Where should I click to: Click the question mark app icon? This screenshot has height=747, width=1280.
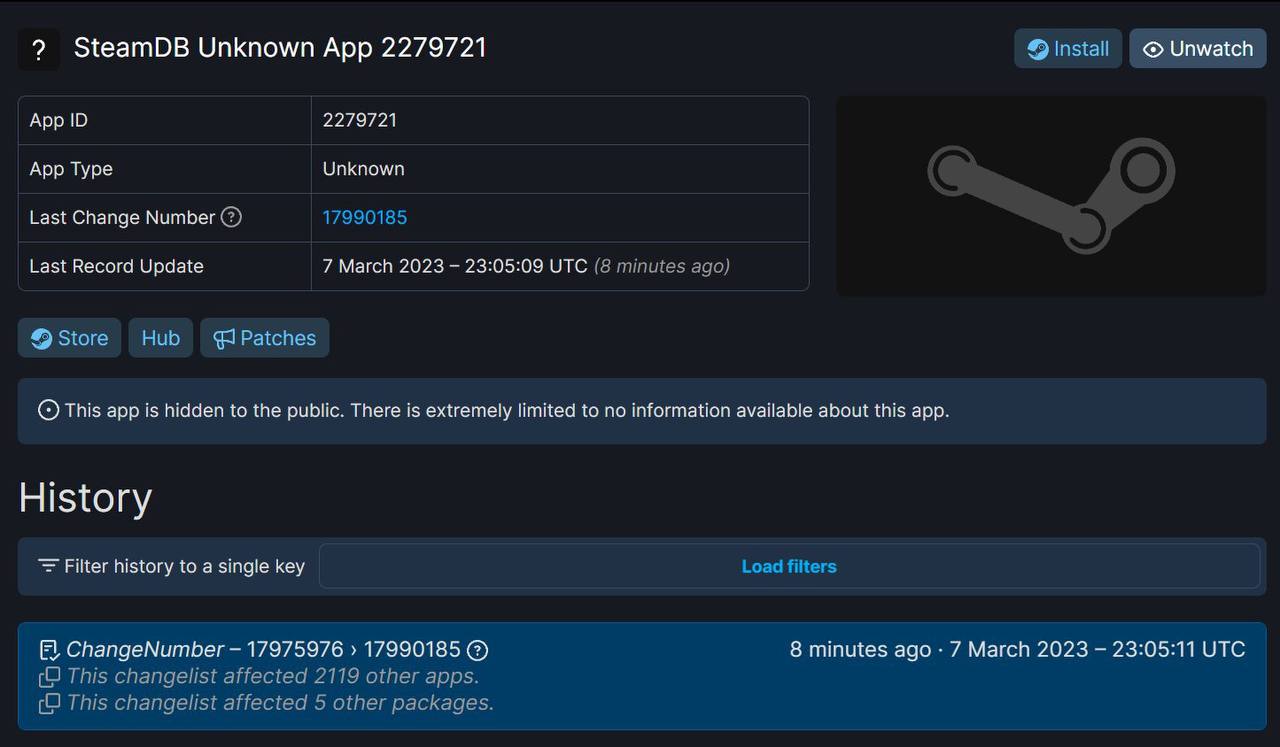click(39, 50)
